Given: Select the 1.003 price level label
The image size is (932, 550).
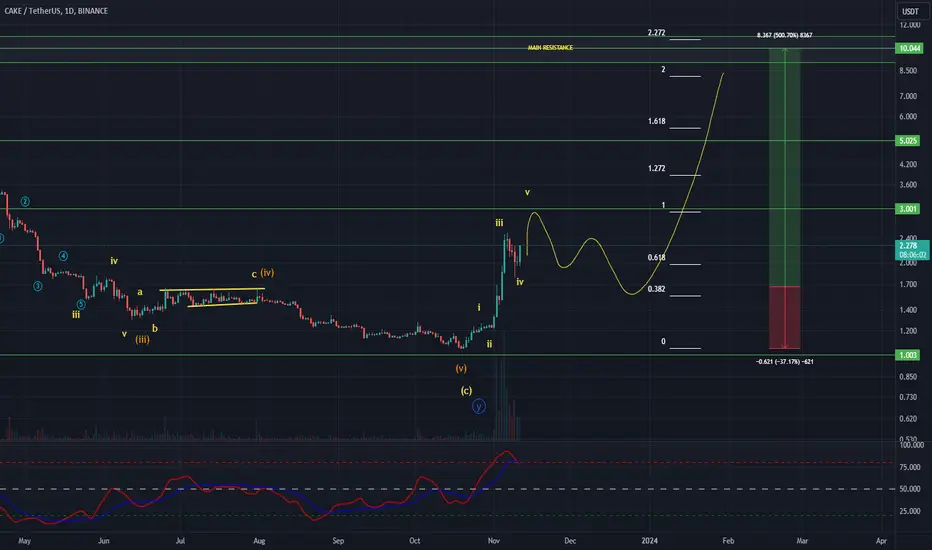Looking at the screenshot, I should pyautogui.click(x=908, y=355).
